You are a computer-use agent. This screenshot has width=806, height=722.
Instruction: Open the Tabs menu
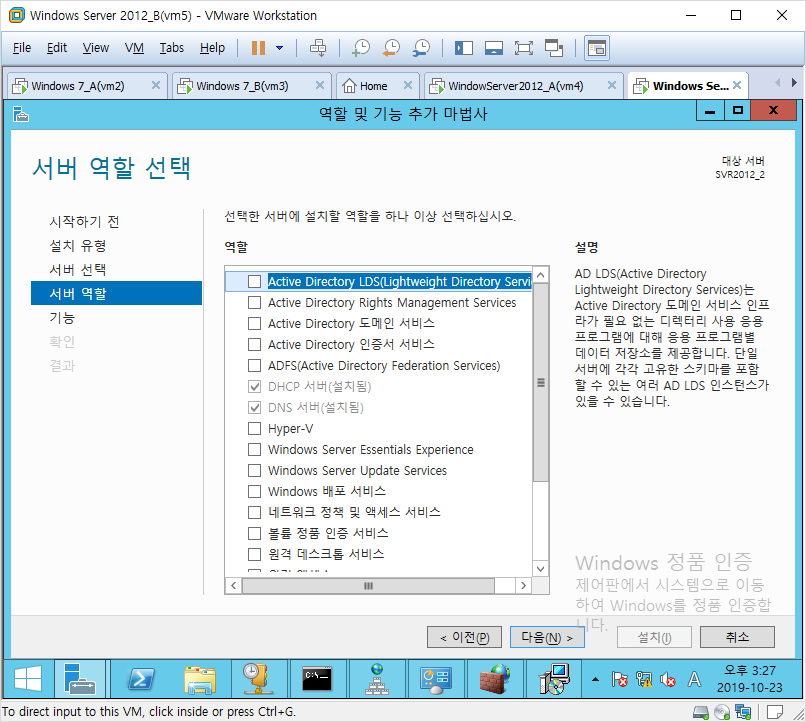[x=171, y=48]
